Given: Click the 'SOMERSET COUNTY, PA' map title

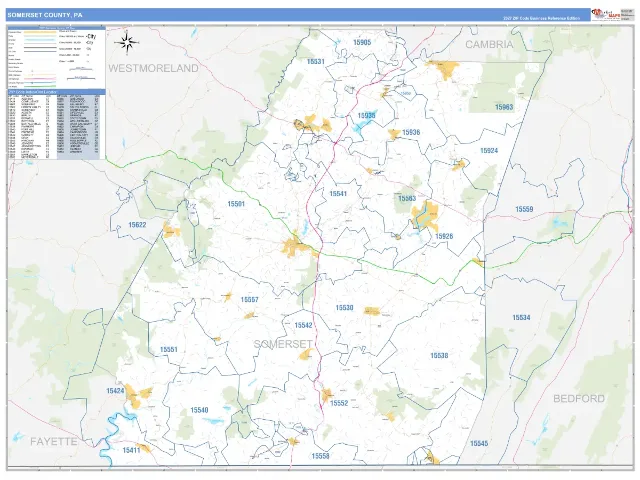Looking at the screenshot, I should click(44, 15).
